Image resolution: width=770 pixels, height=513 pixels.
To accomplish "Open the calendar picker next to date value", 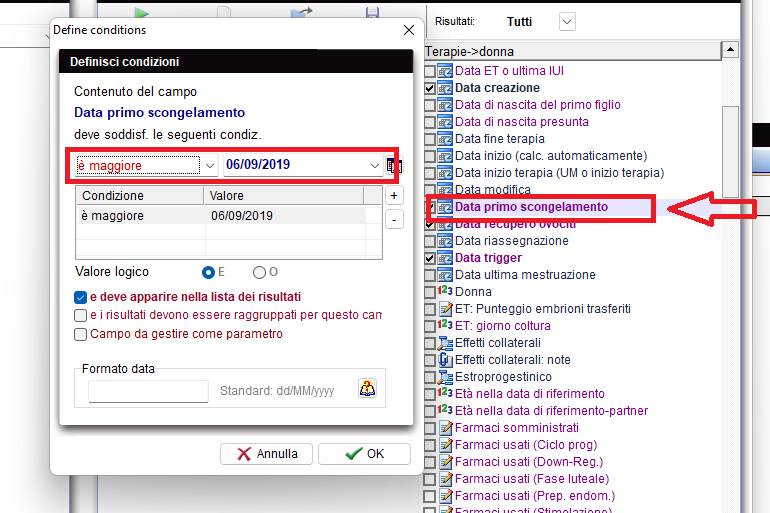I will pos(394,165).
